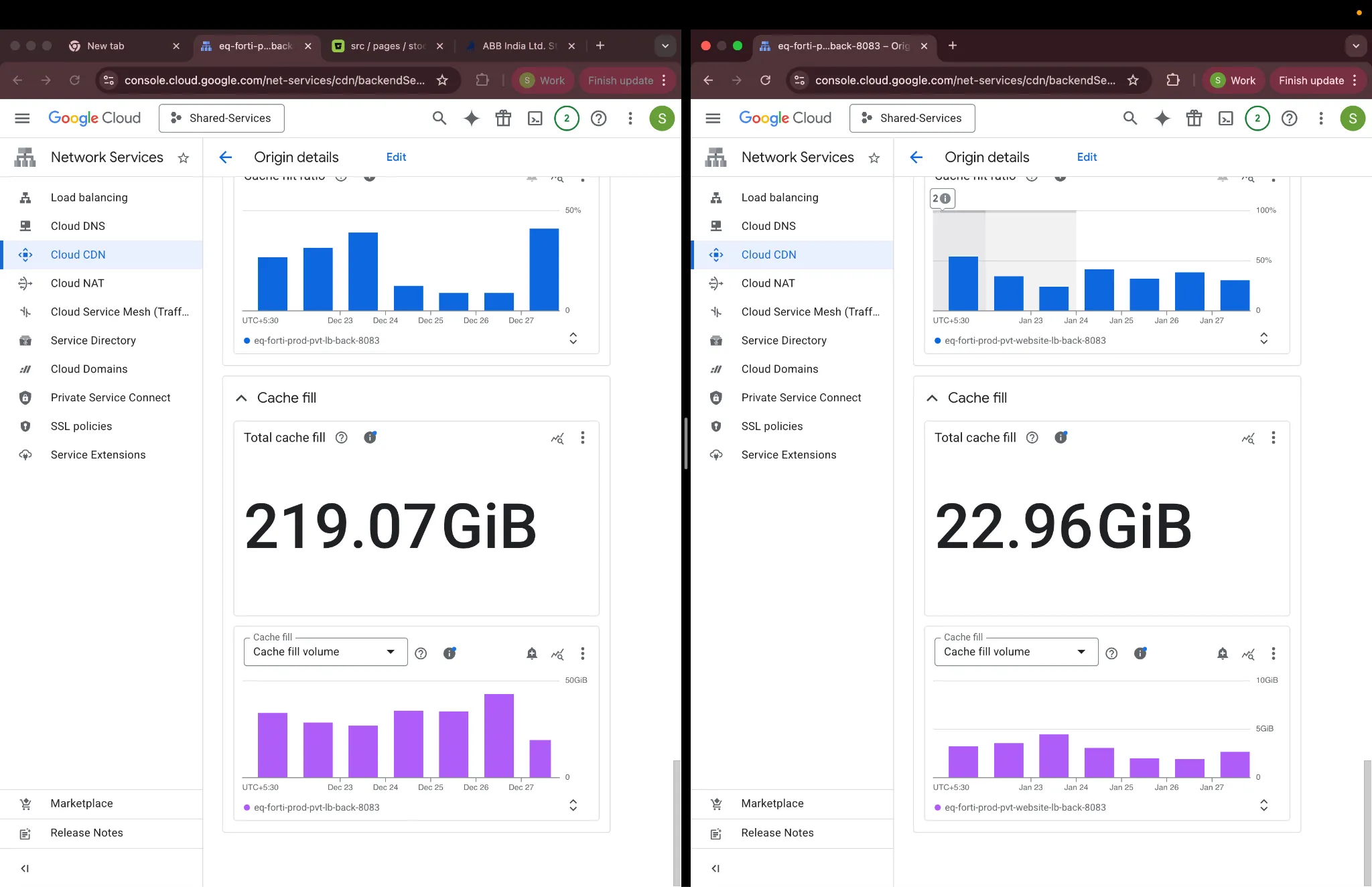The width and height of the screenshot is (1372, 887).
Task: Click Dec 26 purple bar in left chart
Action: (499, 736)
